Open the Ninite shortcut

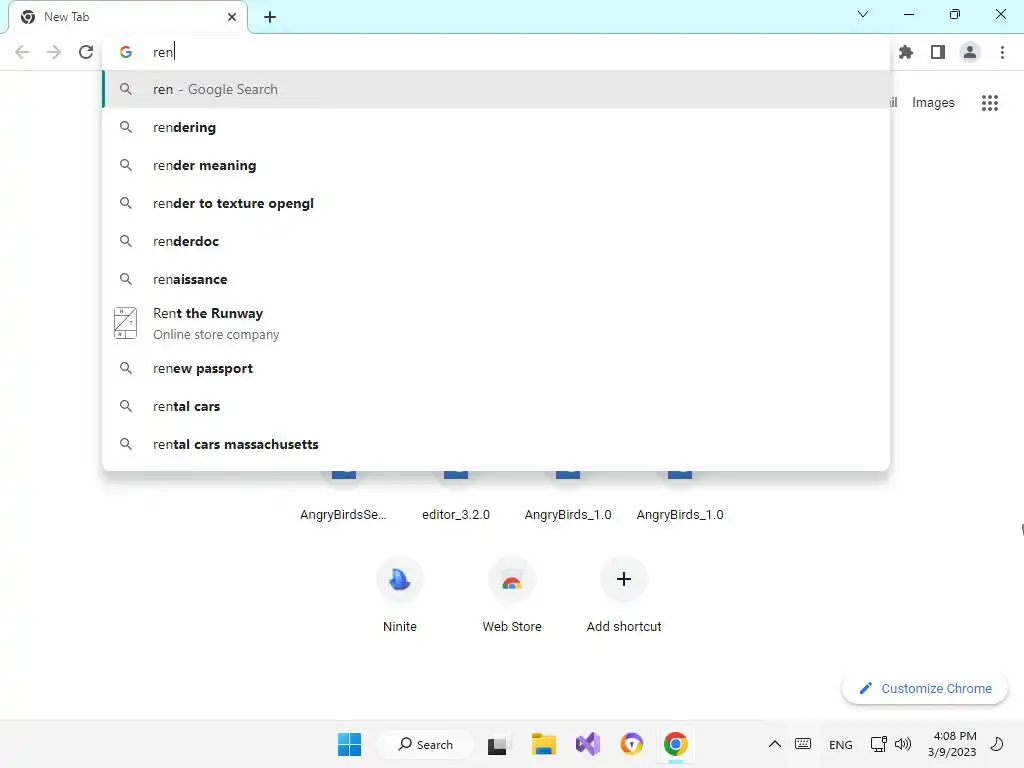[400, 594]
